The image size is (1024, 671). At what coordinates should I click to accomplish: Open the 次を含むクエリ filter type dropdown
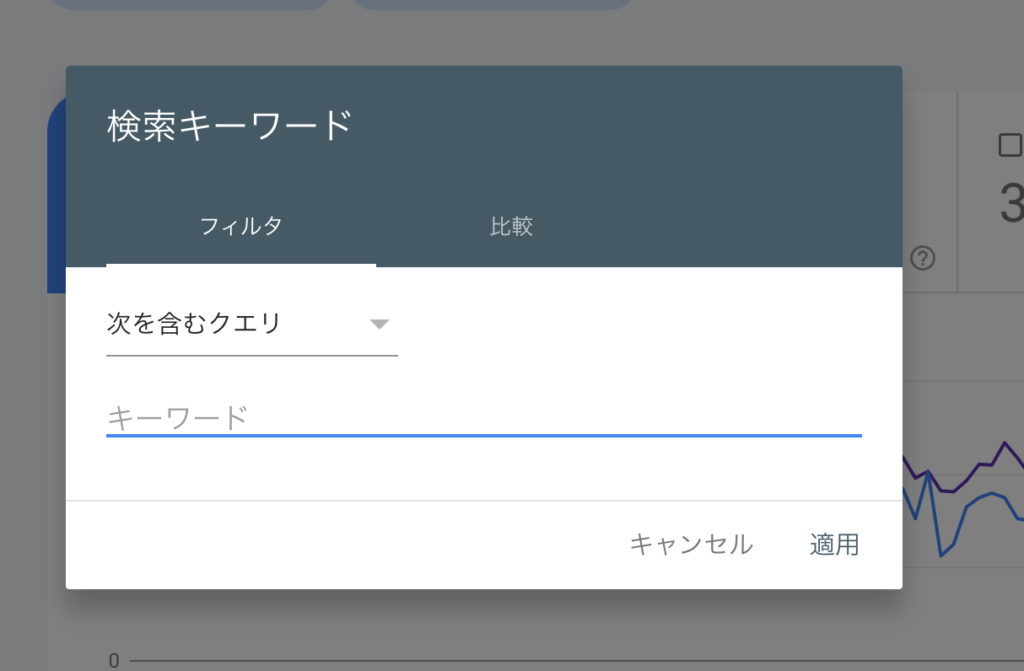252,325
